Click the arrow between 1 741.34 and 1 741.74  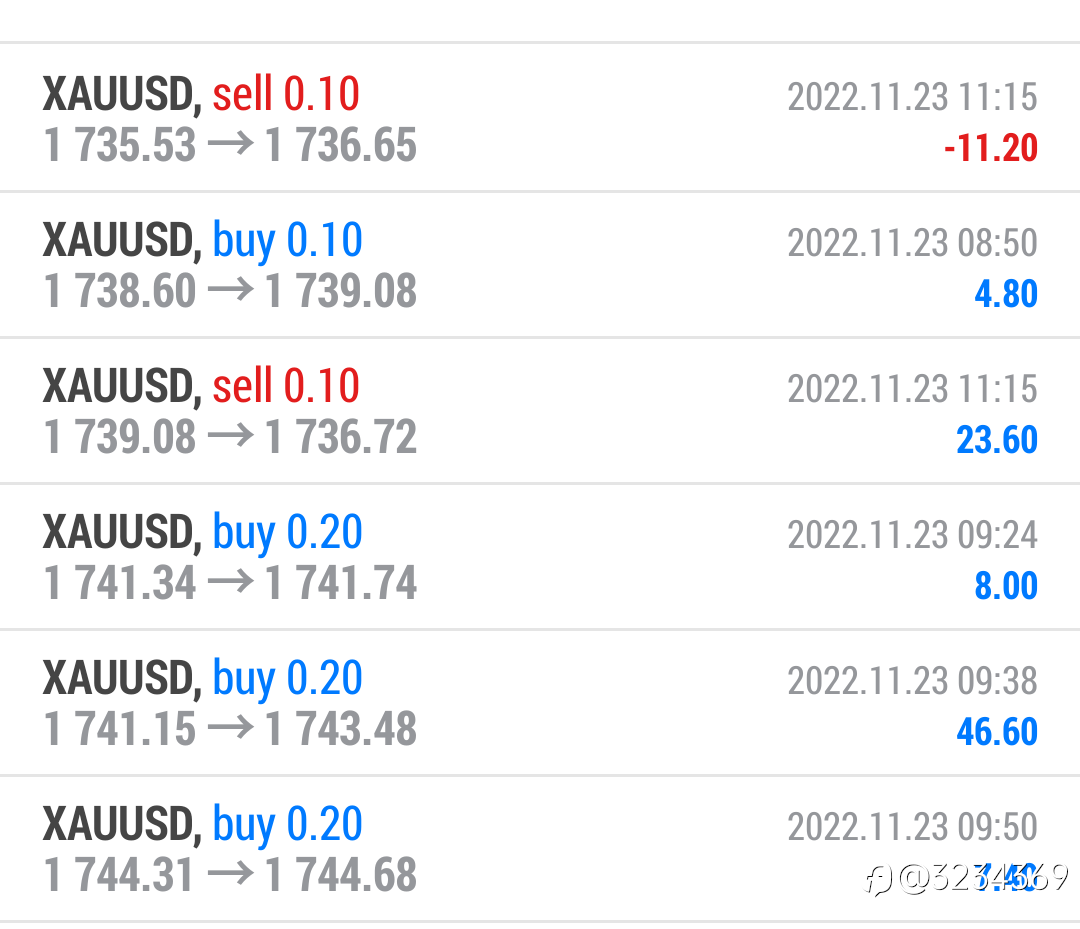(231, 582)
